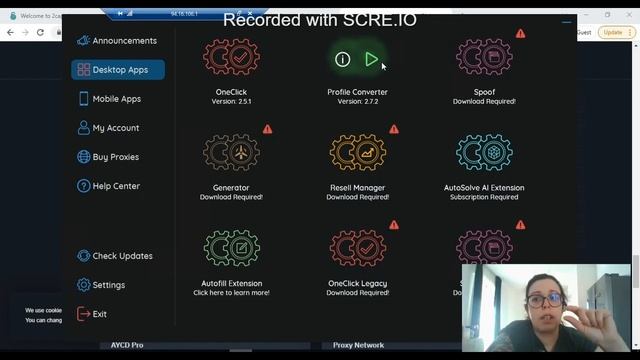Click the Spoof gears icon
This screenshot has height=360, width=640.
484,57
